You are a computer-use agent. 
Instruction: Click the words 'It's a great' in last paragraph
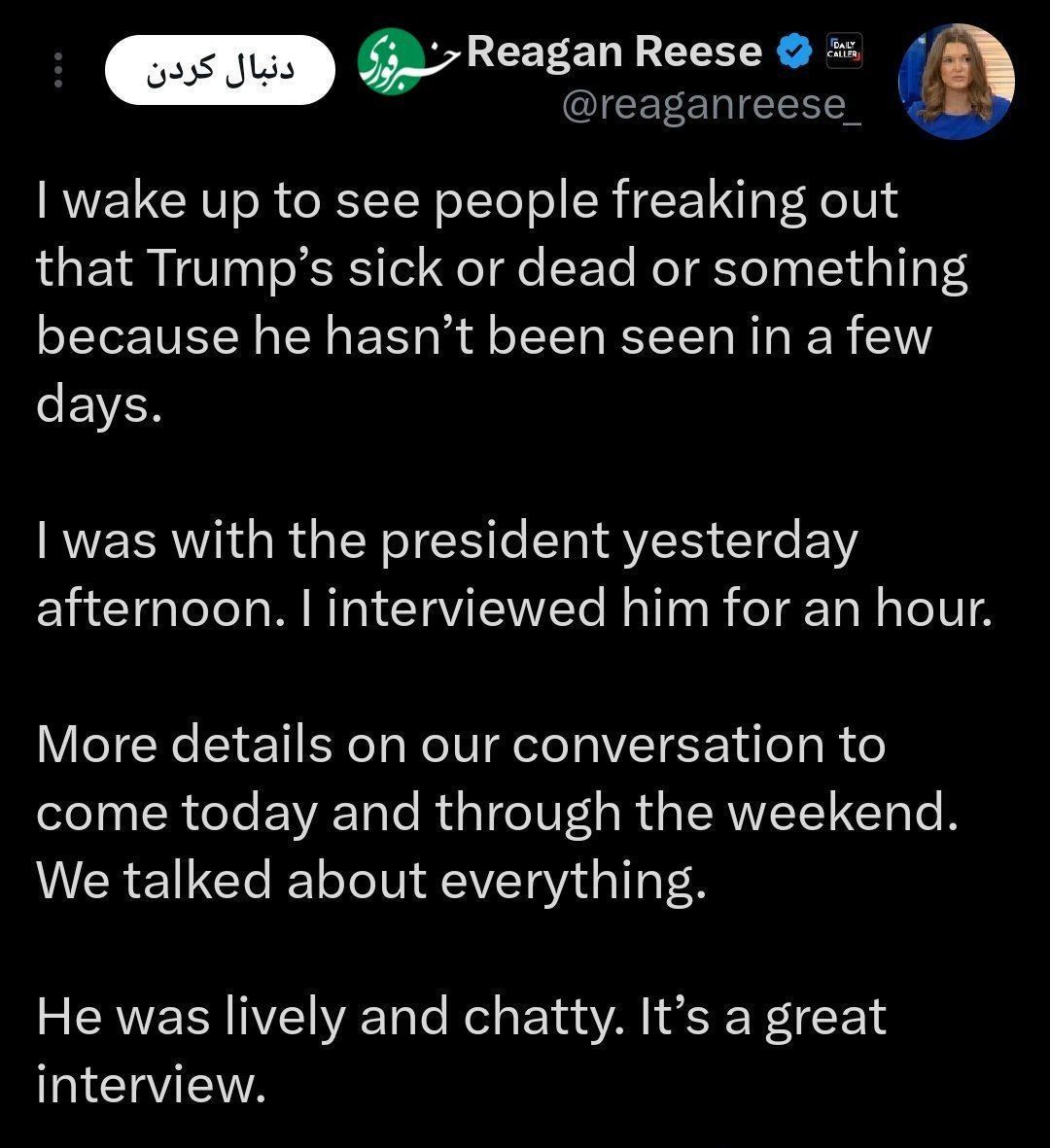point(763,1018)
